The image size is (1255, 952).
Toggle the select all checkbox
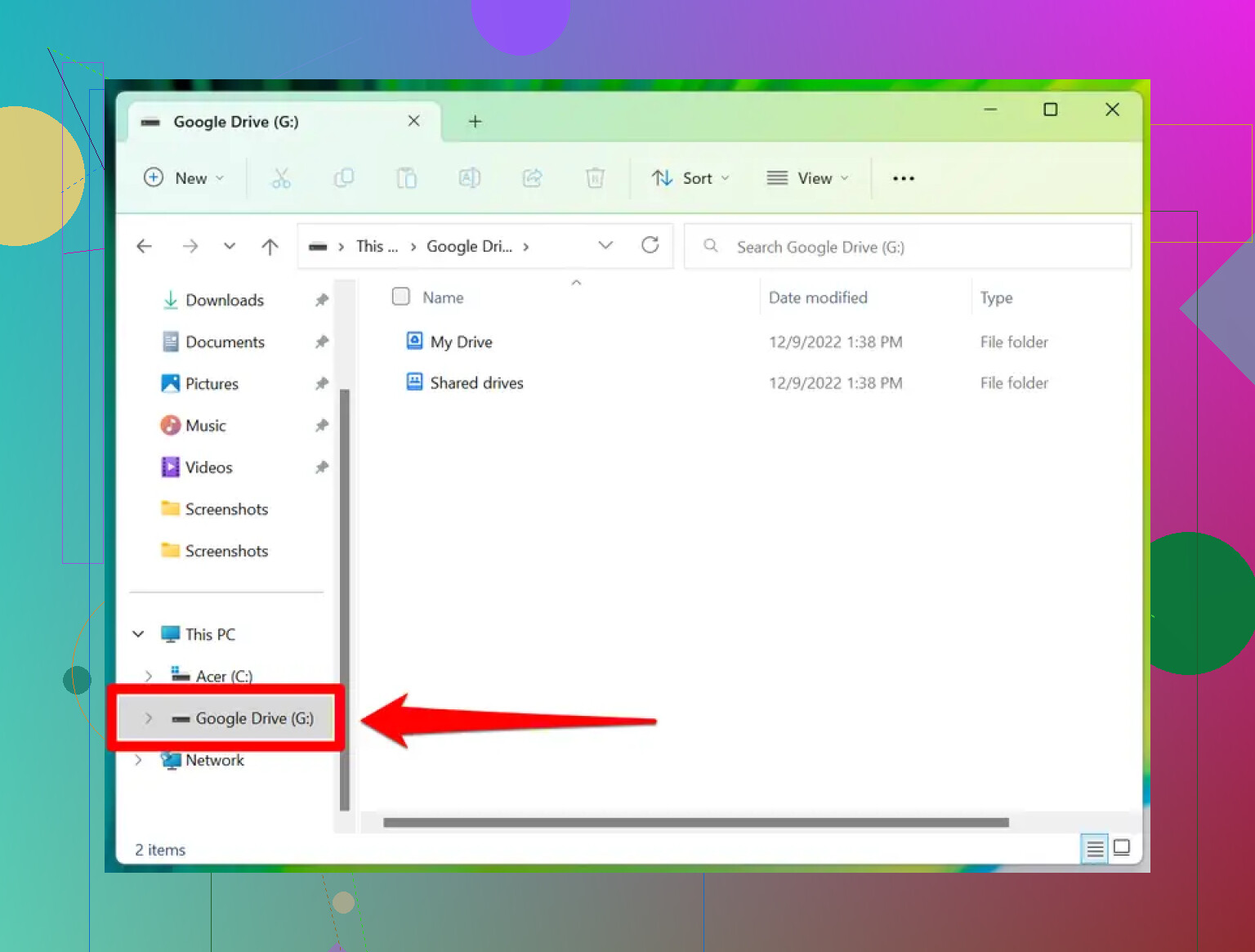click(400, 296)
